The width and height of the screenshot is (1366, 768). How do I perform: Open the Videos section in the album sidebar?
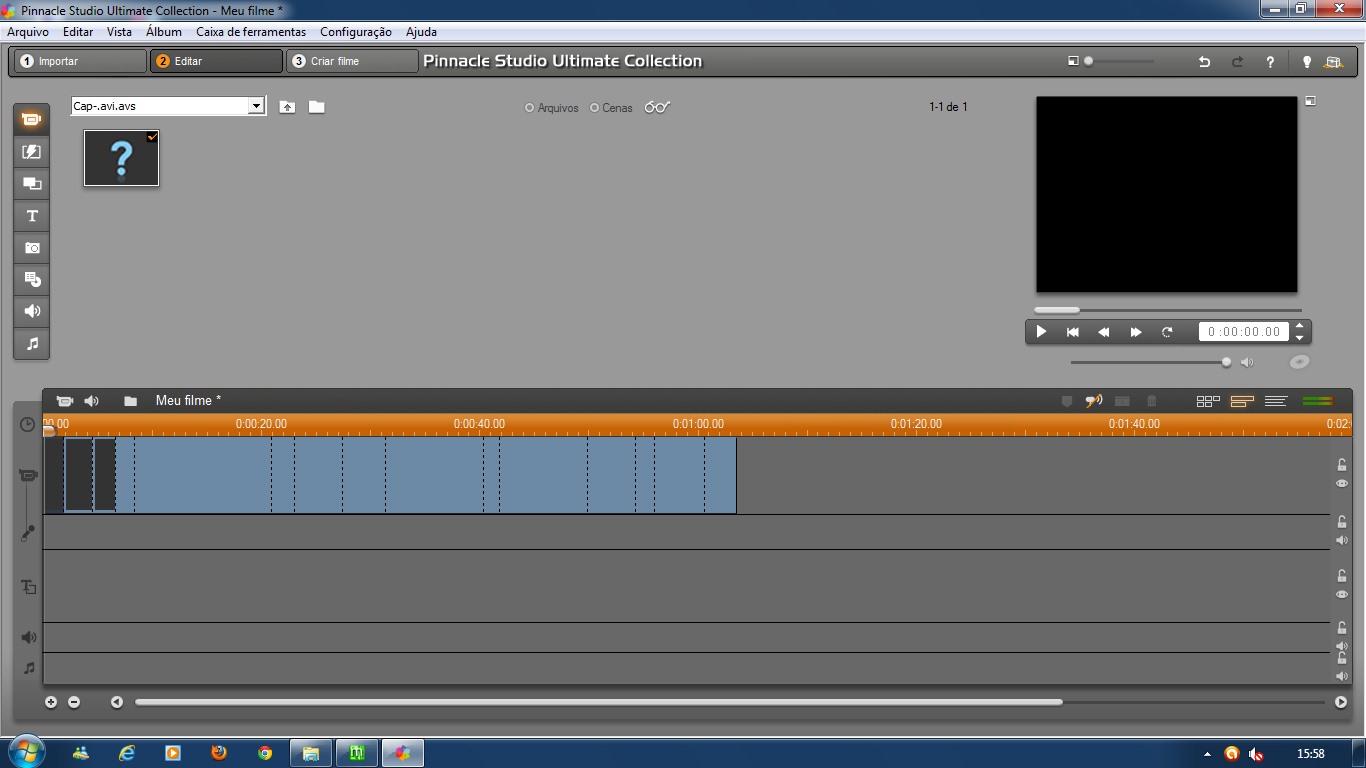(x=32, y=119)
